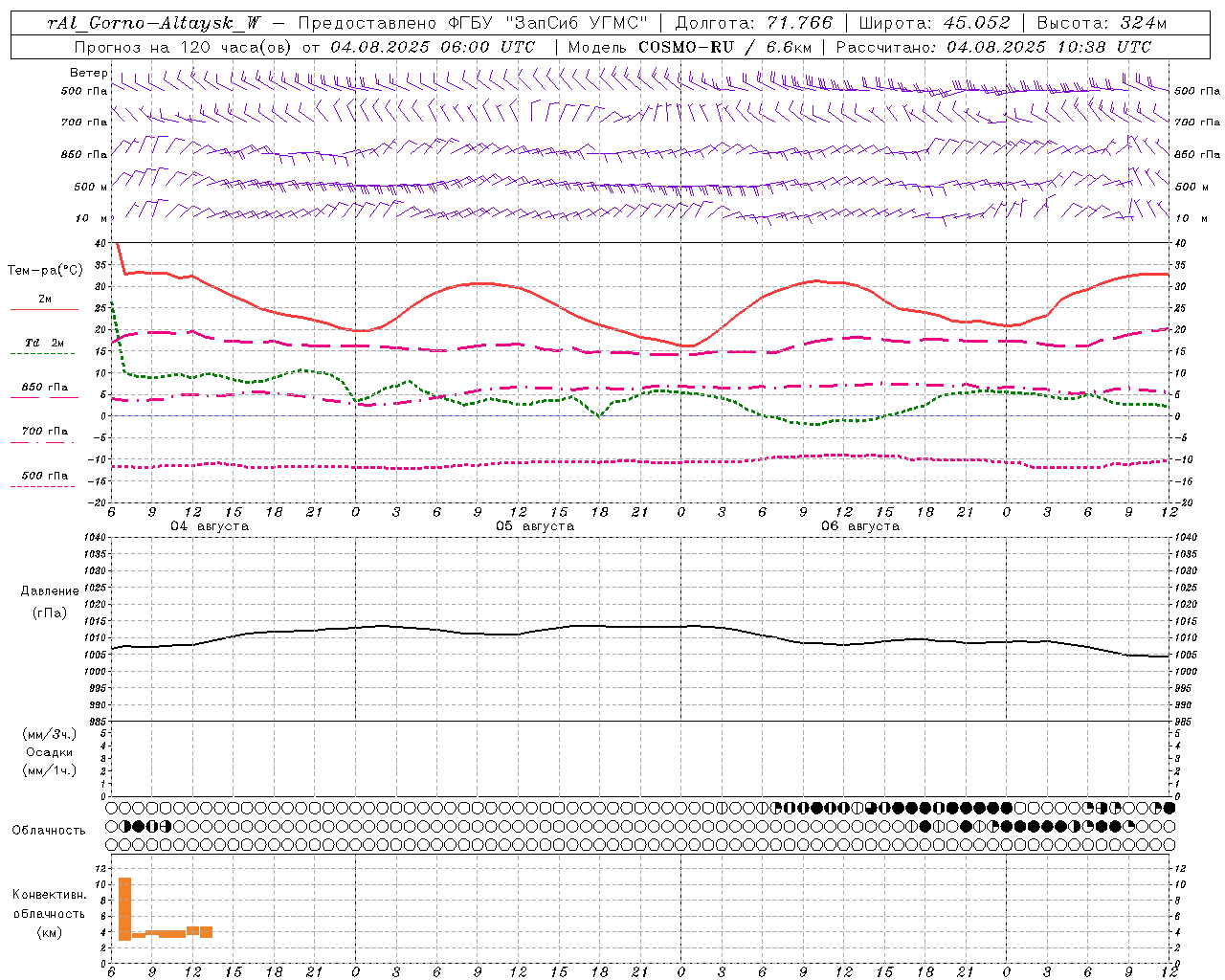Click the Рассчитано: 04.08.2025 10:38 UTC timestamp
Viewport: 1225px width, 980px height.
(x=993, y=47)
